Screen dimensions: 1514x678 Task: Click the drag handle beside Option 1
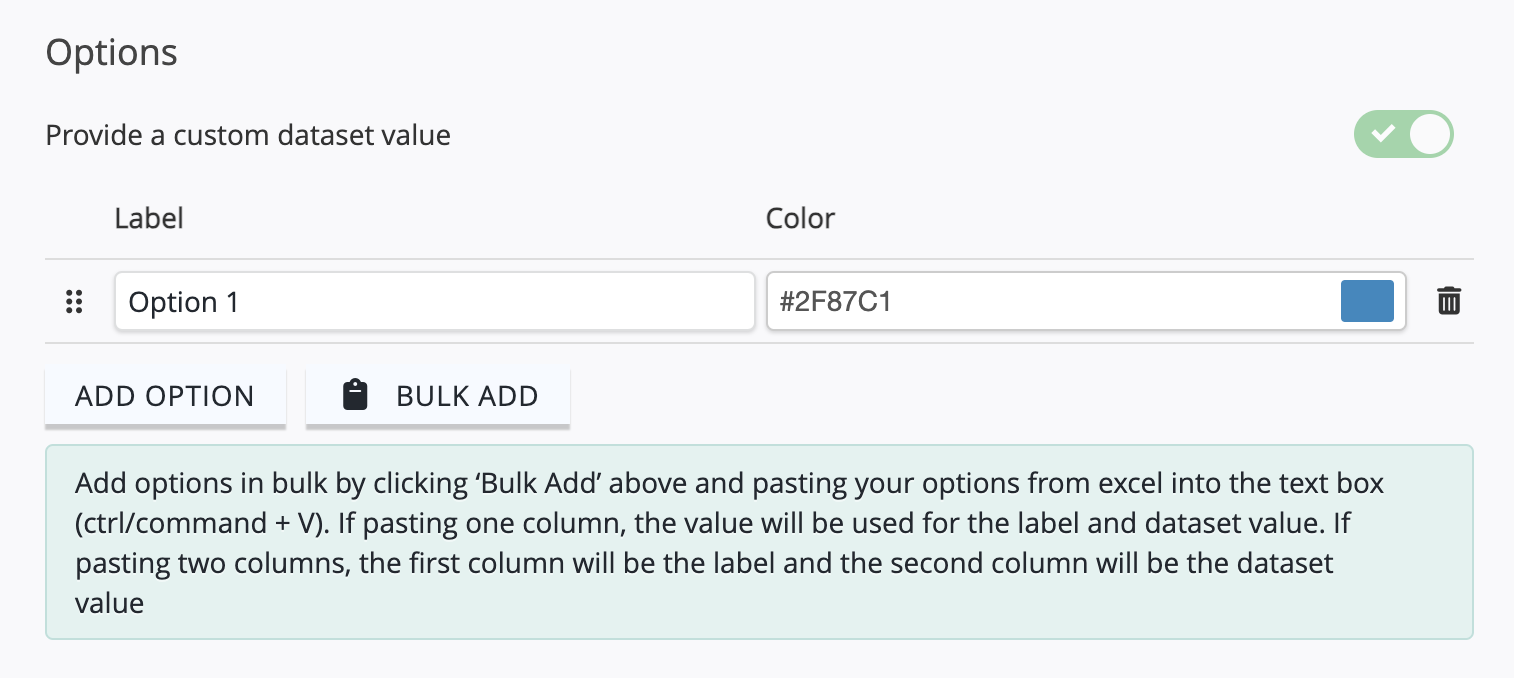[x=73, y=302]
